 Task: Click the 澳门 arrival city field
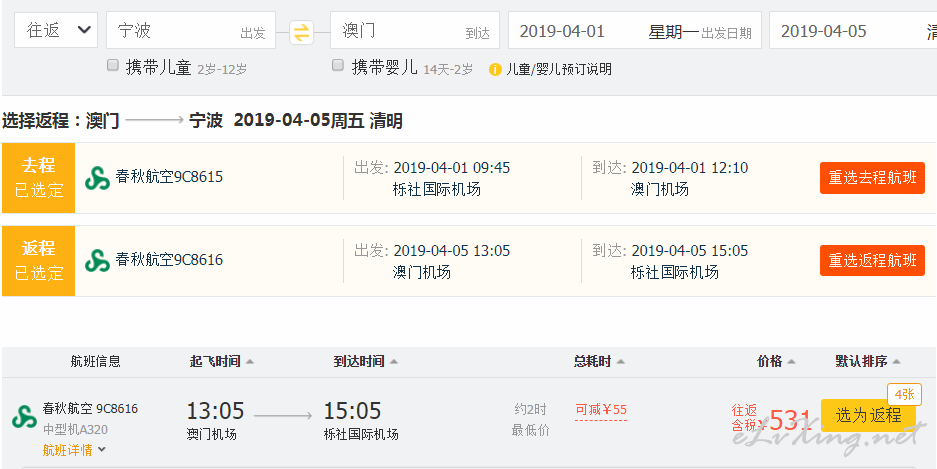[415, 30]
